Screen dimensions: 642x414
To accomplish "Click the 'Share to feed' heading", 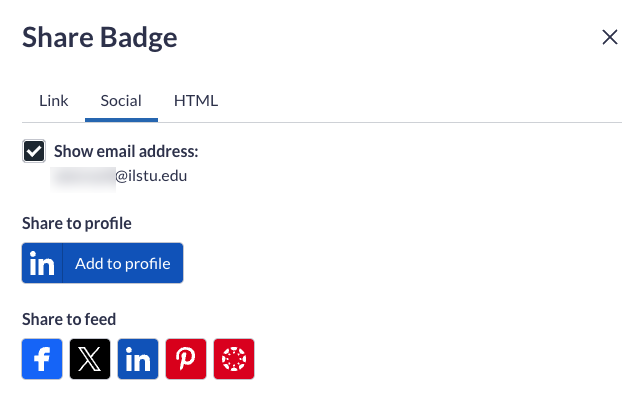I will (x=69, y=319).
